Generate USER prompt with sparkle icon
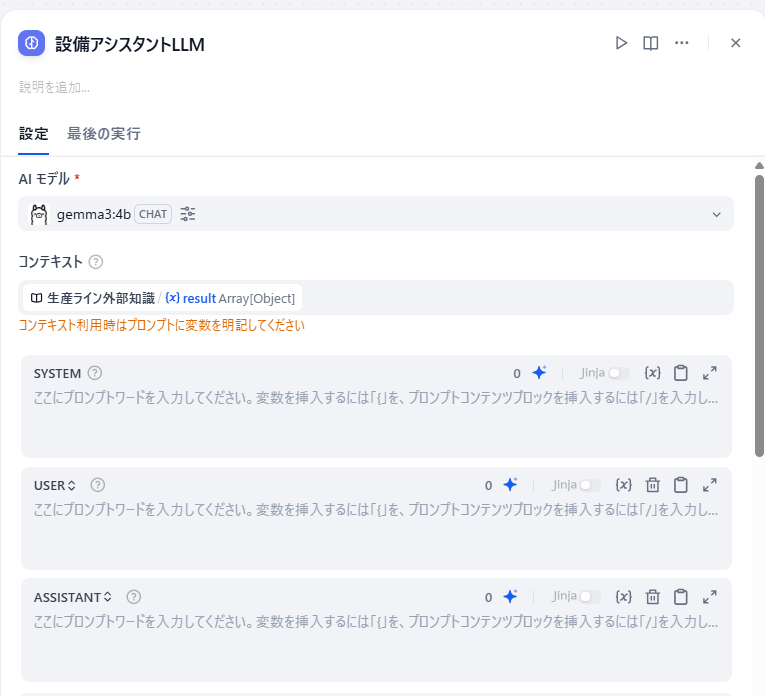The image size is (765, 696). click(x=510, y=485)
